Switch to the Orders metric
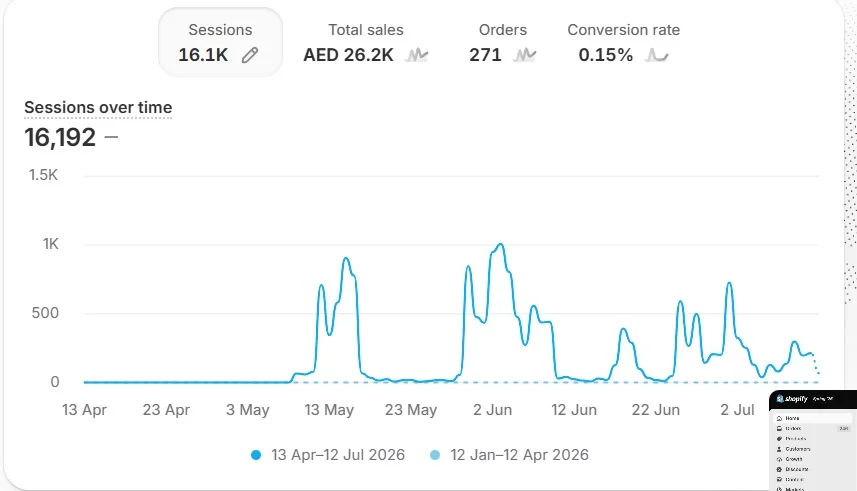Viewport: 857px width, 491px height. click(503, 42)
